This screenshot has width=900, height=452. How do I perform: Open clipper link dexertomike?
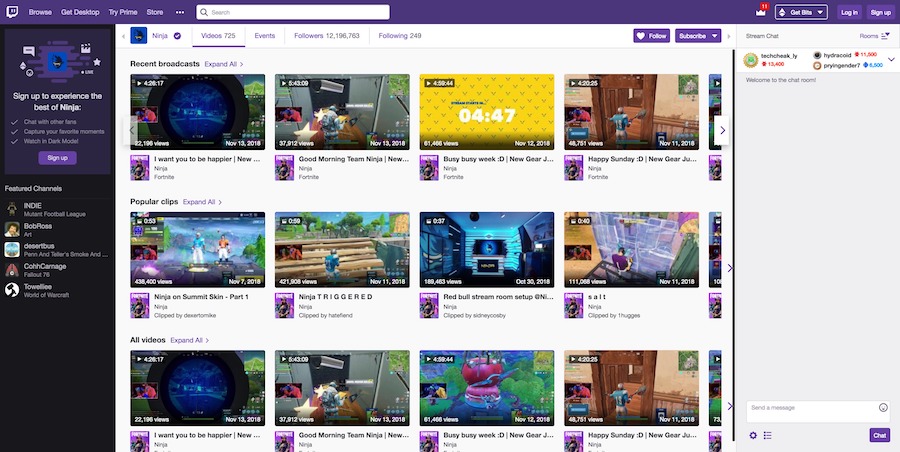(x=201, y=315)
